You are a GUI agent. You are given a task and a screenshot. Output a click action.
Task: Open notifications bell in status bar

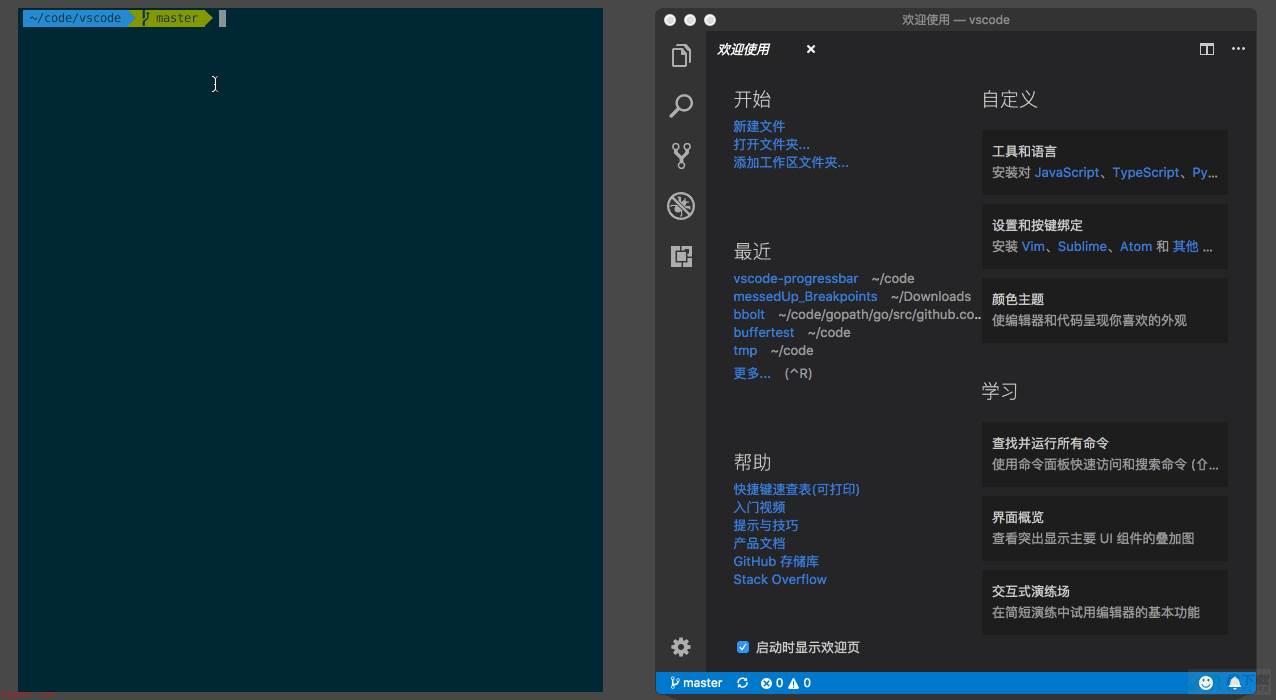tap(1235, 683)
